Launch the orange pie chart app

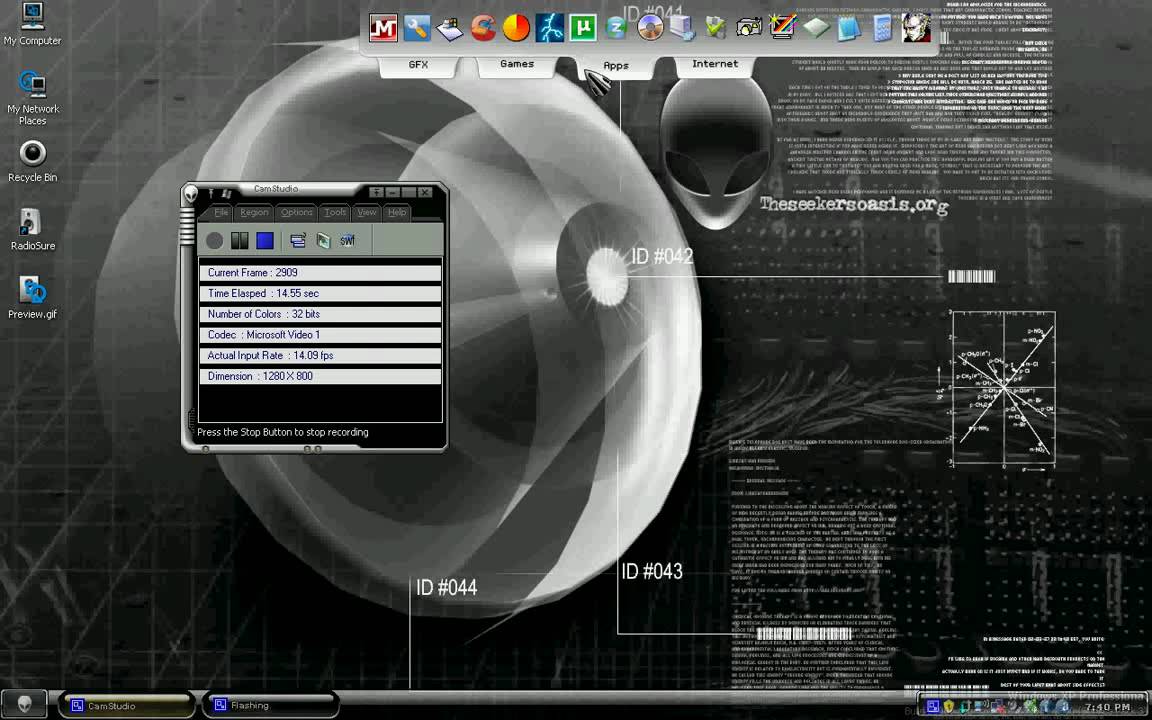tap(516, 29)
